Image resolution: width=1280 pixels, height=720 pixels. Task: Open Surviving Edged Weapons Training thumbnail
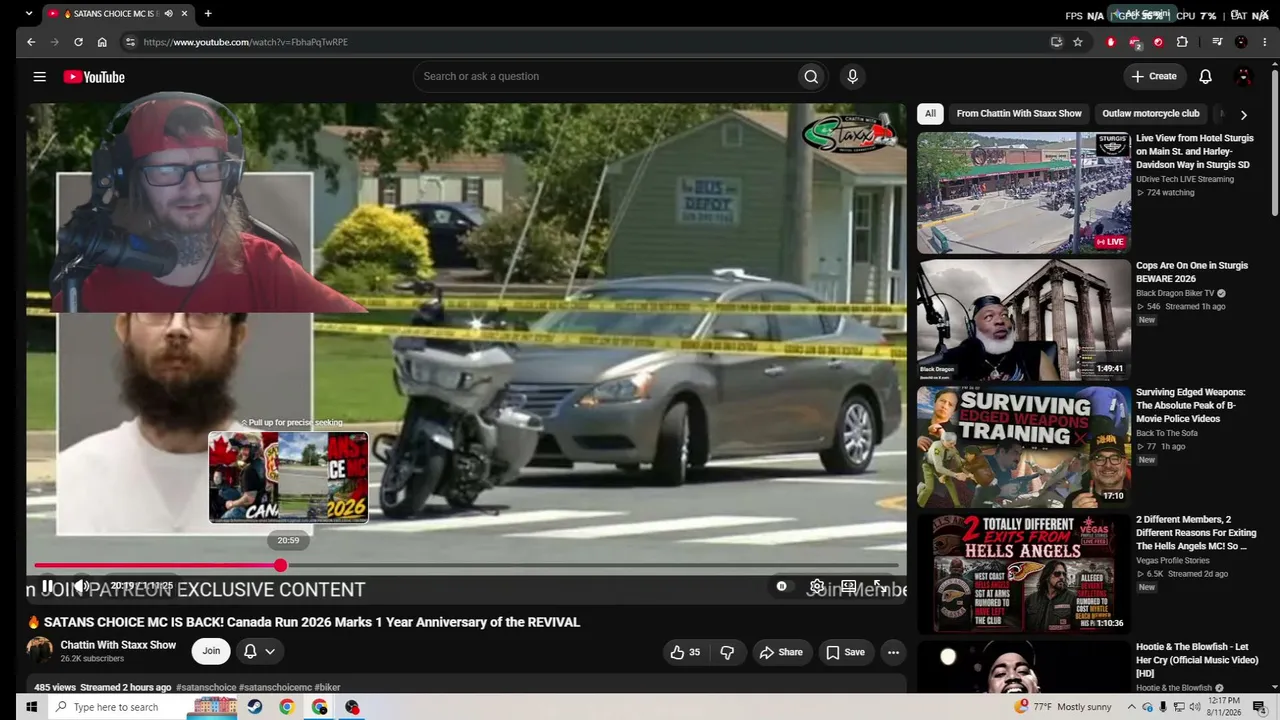[1024, 447]
